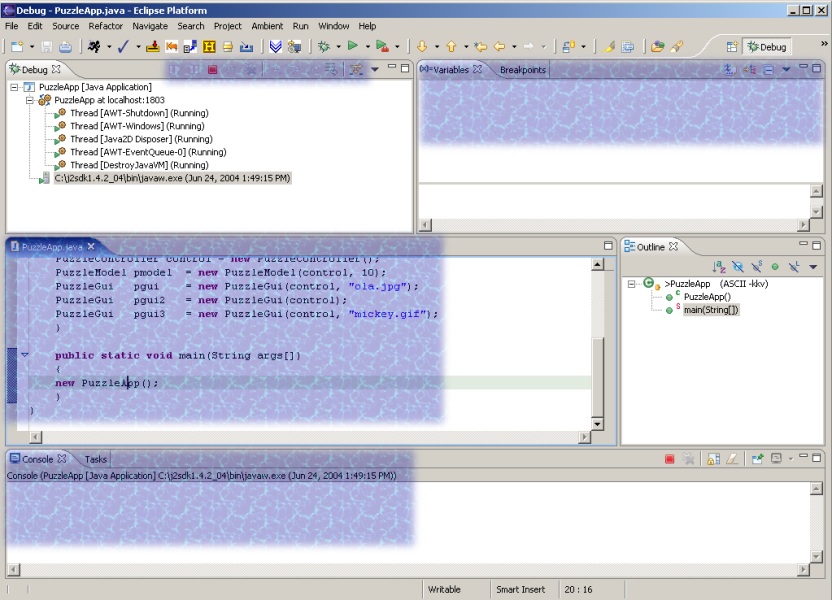Click the Save icon in main toolbar

[48, 46]
